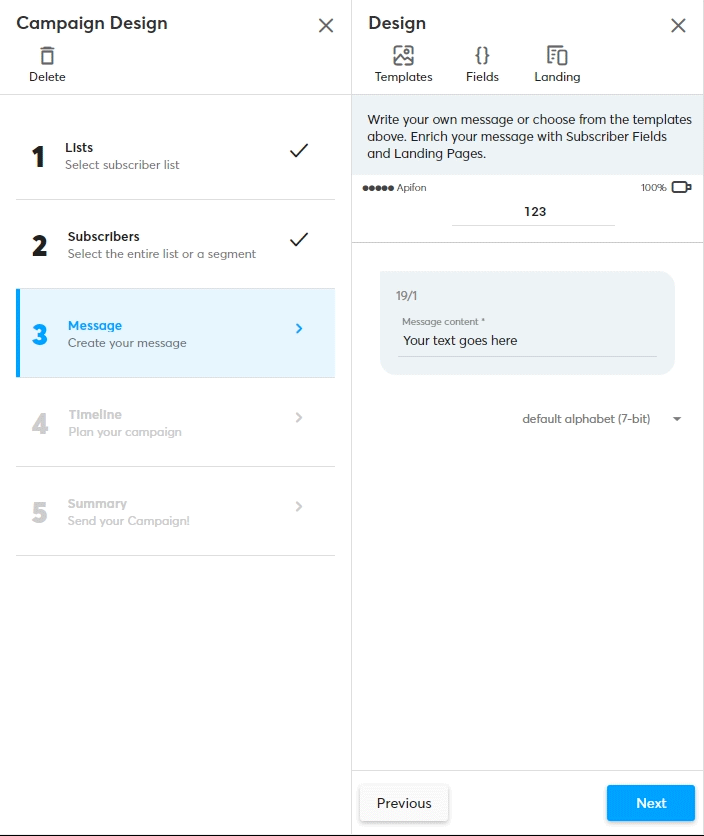The height and width of the screenshot is (836, 704).
Task: Click the Delete trash icon
Action: [47, 55]
